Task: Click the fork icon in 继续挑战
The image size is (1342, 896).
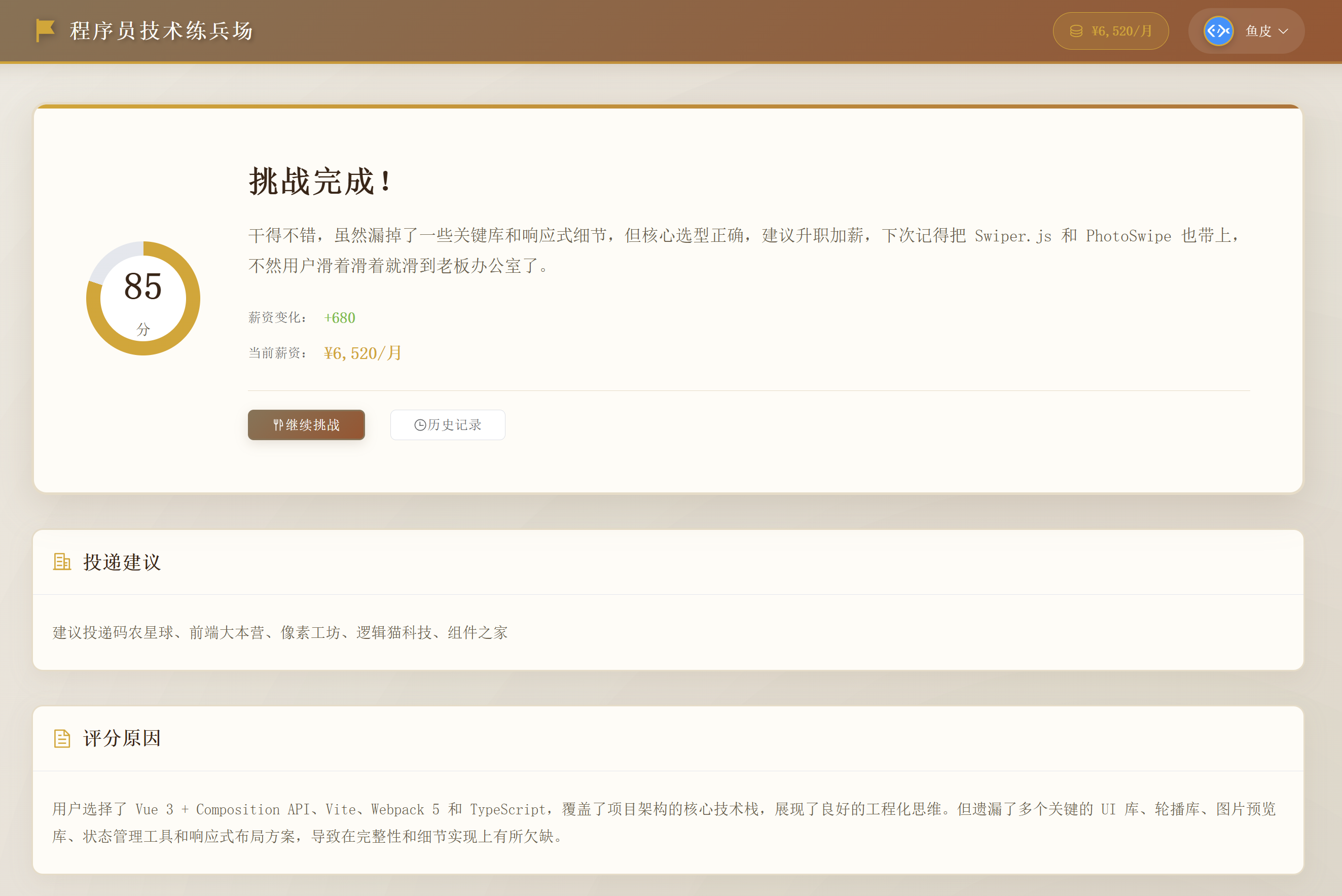Action: pos(278,425)
